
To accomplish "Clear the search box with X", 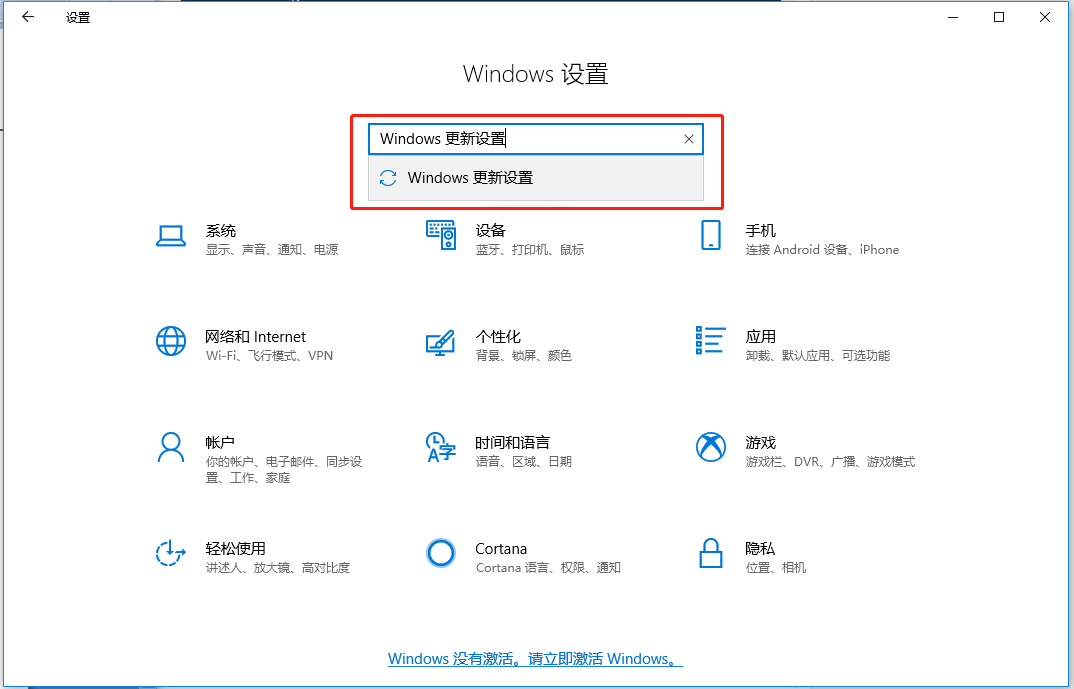I will [688, 139].
